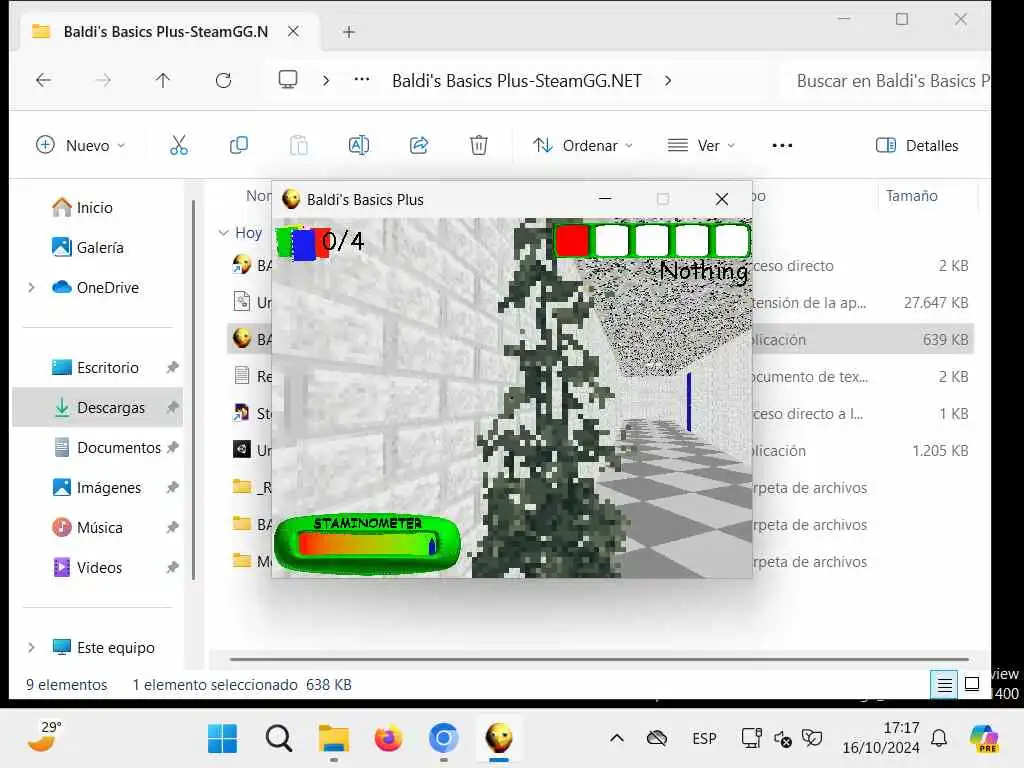Click Baldi's Basics Plus-SteamGG.NET breadcrumb

517,80
